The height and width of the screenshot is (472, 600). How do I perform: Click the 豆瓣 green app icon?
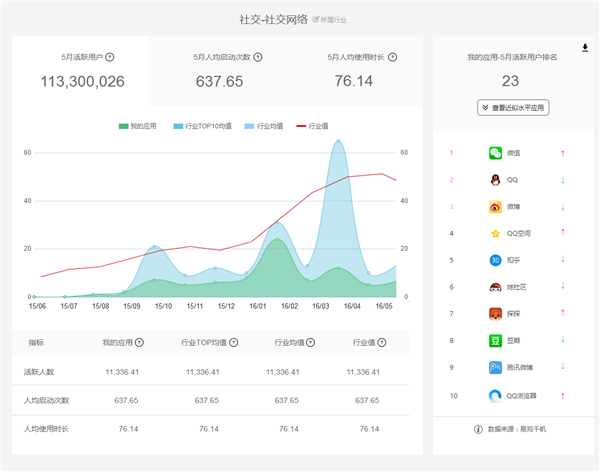(495, 340)
